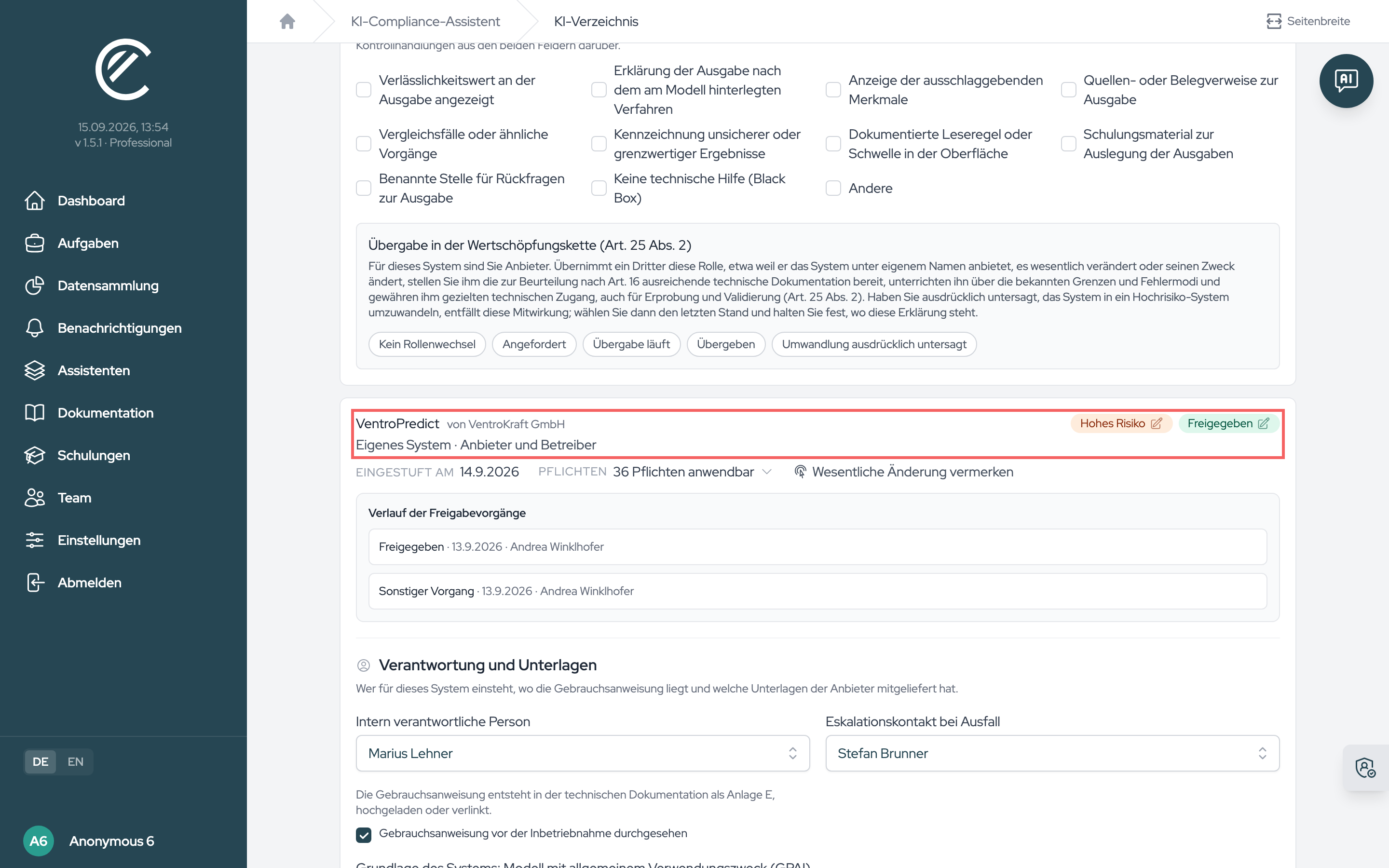This screenshot has width=1389, height=868.
Task: Select Kein Rollenwechsel chip
Action: tap(427, 344)
